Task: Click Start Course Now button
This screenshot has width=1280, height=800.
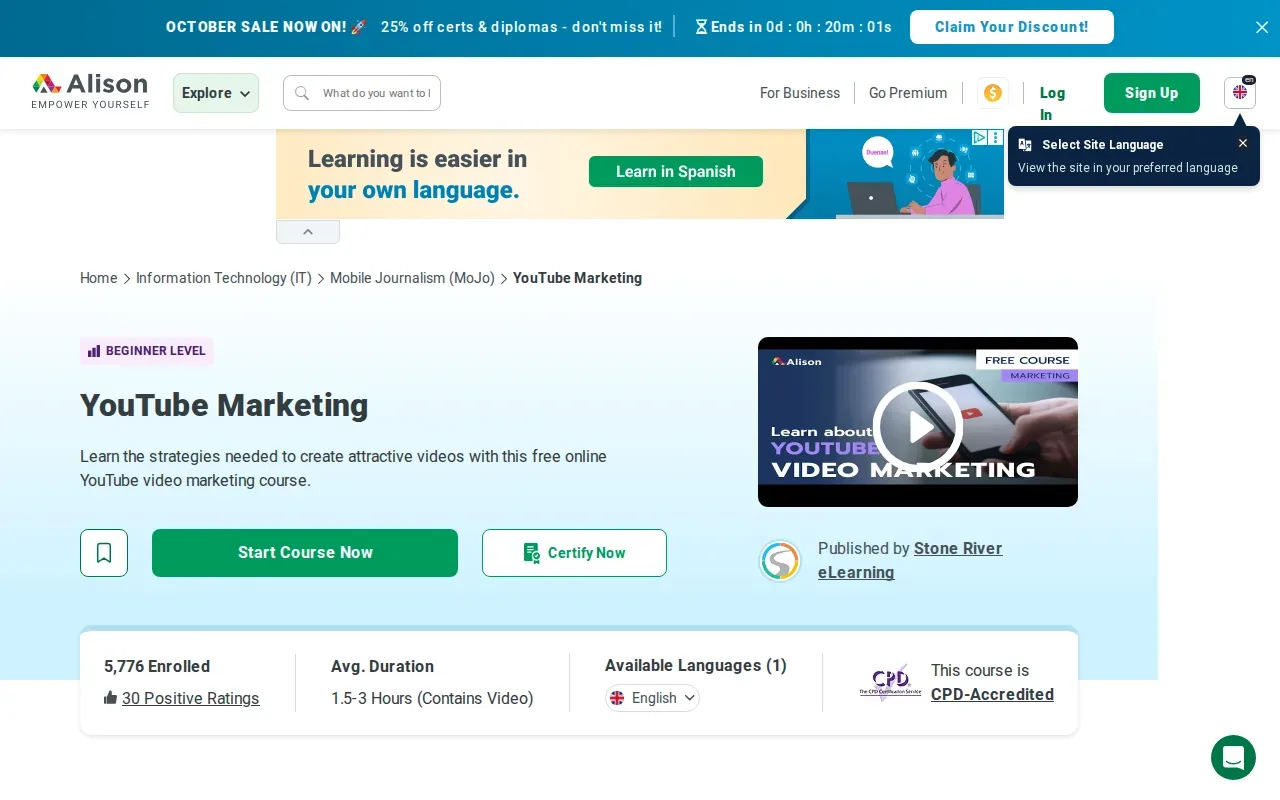Action: (305, 553)
